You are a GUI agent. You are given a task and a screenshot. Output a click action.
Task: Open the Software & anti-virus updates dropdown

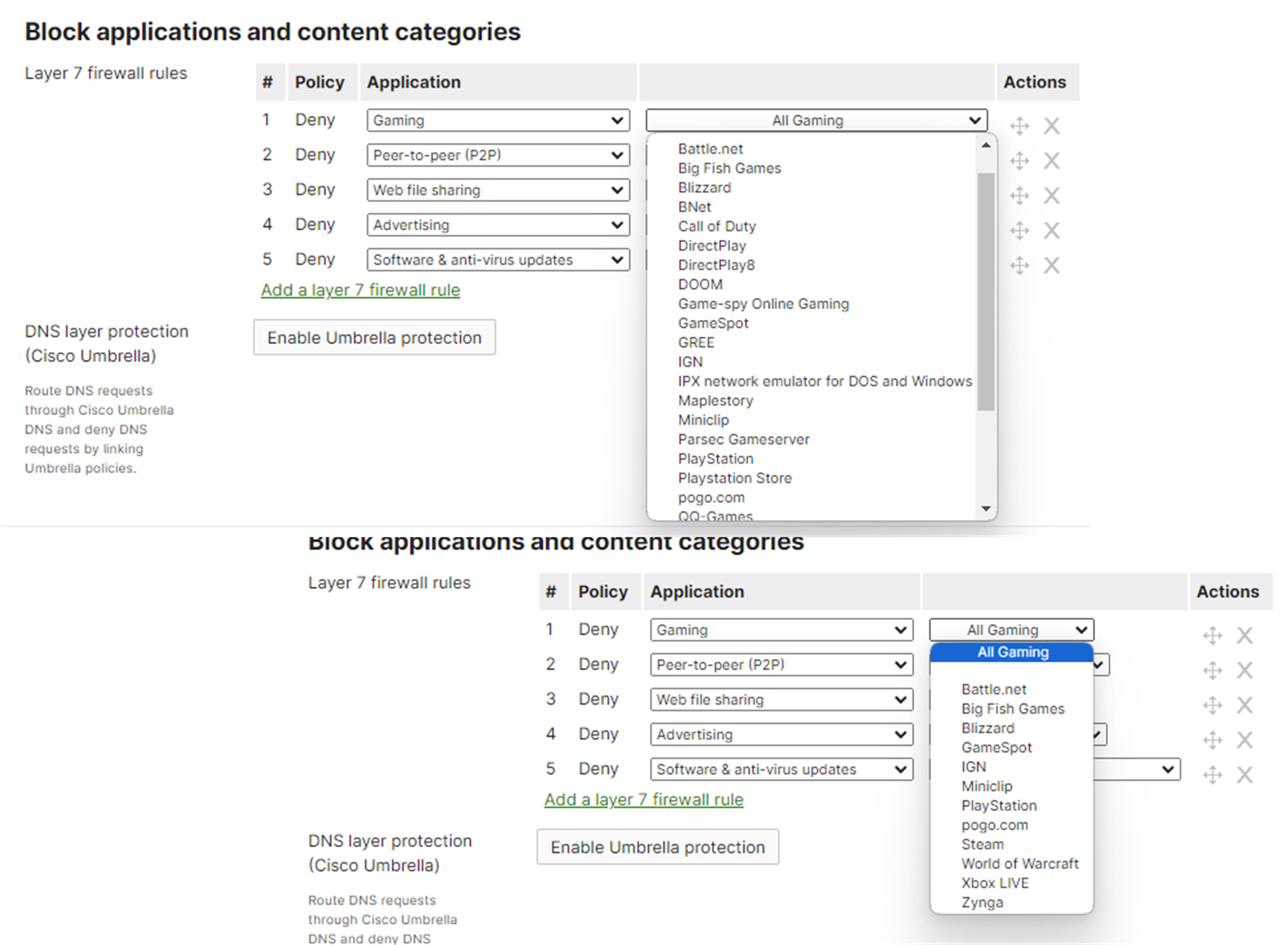(x=498, y=260)
